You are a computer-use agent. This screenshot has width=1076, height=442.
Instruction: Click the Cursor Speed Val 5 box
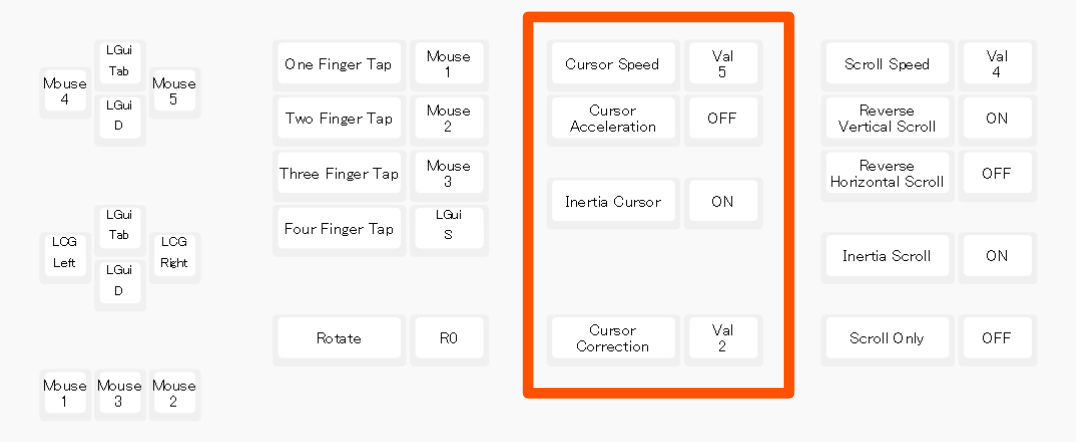click(x=722, y=64)
